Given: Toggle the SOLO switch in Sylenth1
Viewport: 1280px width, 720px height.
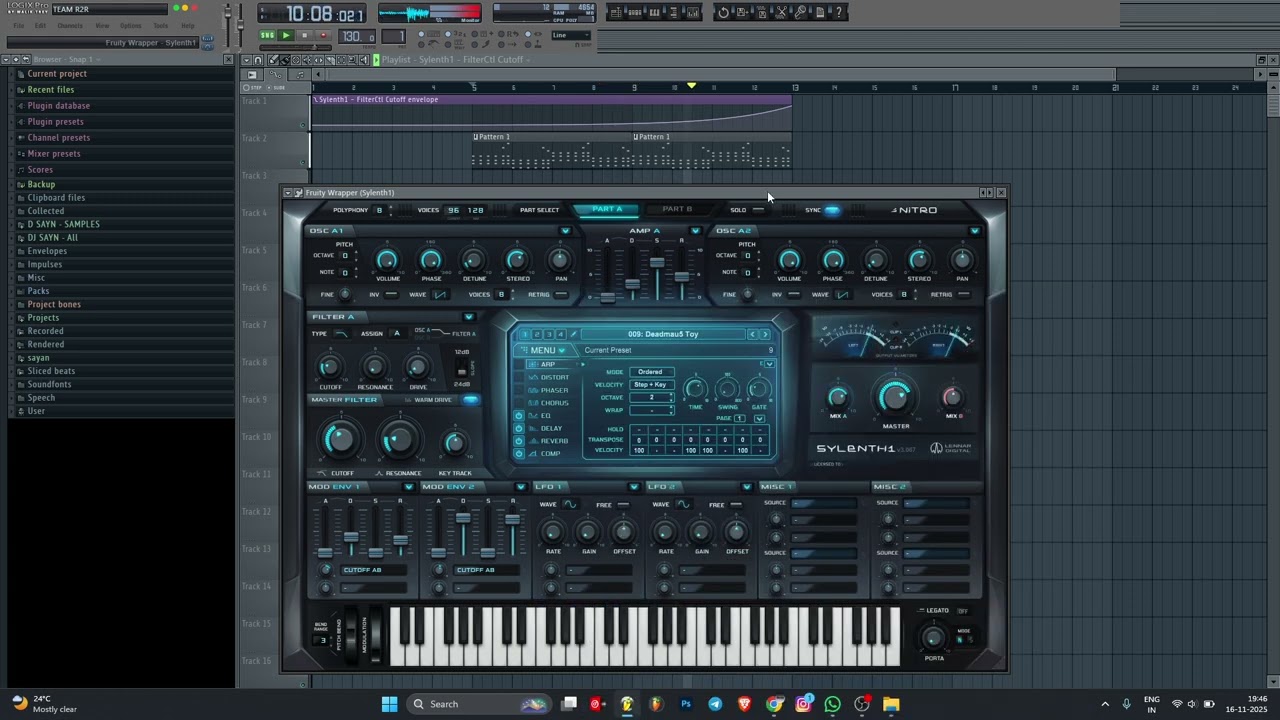Looking at the screenshot, I should 758,210.
